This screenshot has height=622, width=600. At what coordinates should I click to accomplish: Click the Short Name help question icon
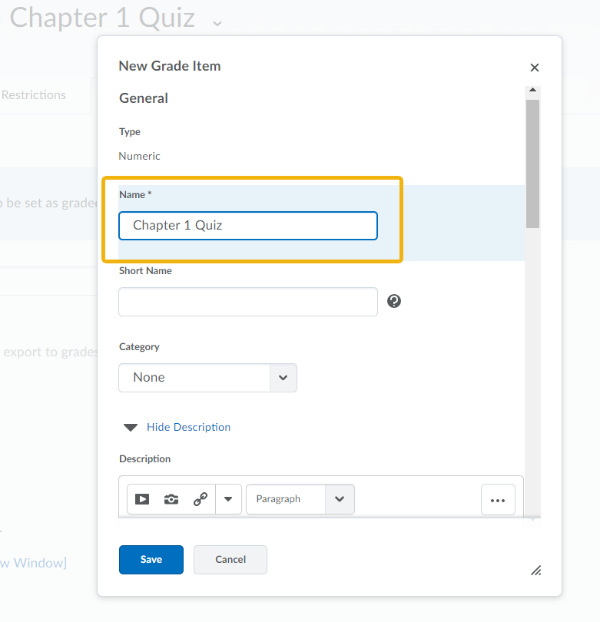coord(394,301)
